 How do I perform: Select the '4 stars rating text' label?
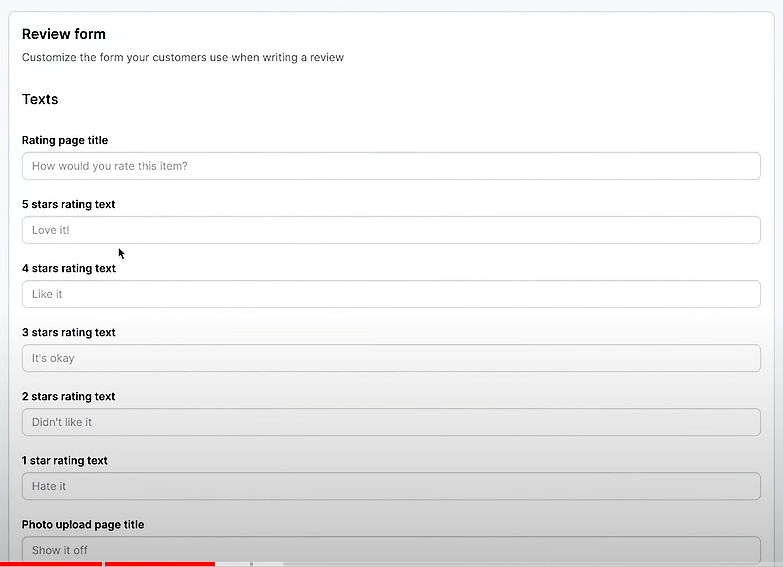click(x=68, y=268)
